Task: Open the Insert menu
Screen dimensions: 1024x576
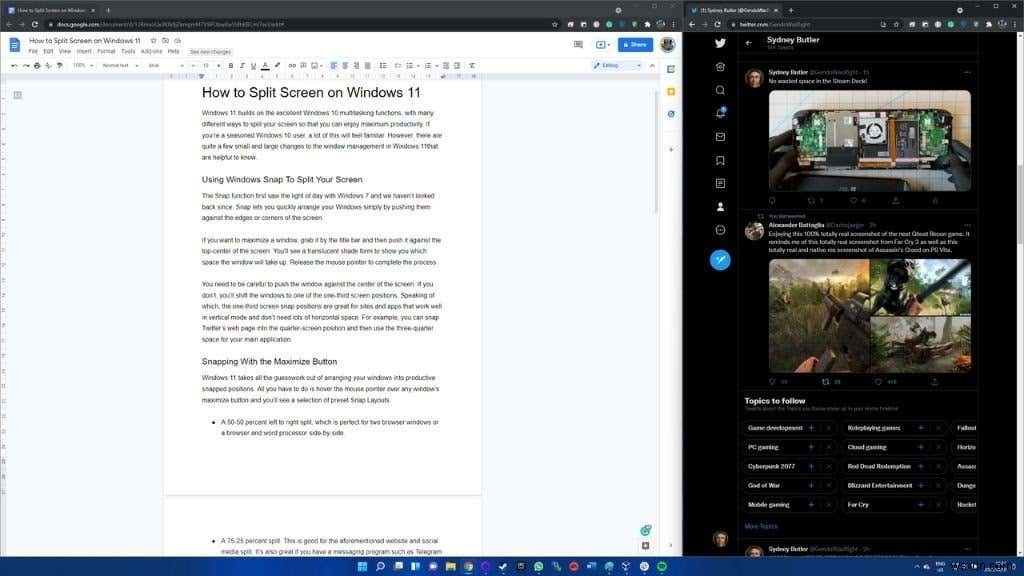Action: pyautogui.click(x=83, y=51)
